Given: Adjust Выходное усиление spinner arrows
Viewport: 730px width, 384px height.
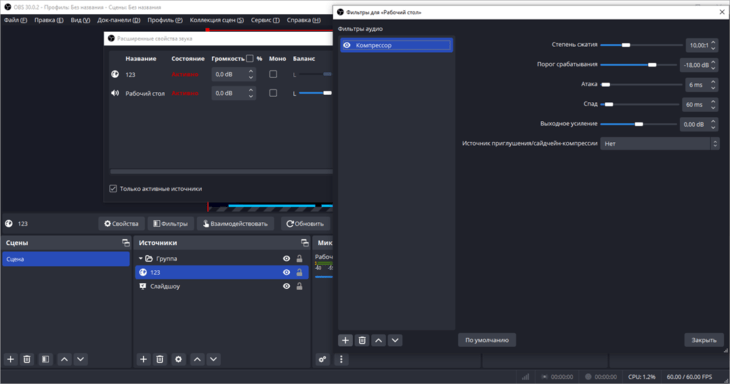Looking at the screenshot, I should [x=713, y=124].
